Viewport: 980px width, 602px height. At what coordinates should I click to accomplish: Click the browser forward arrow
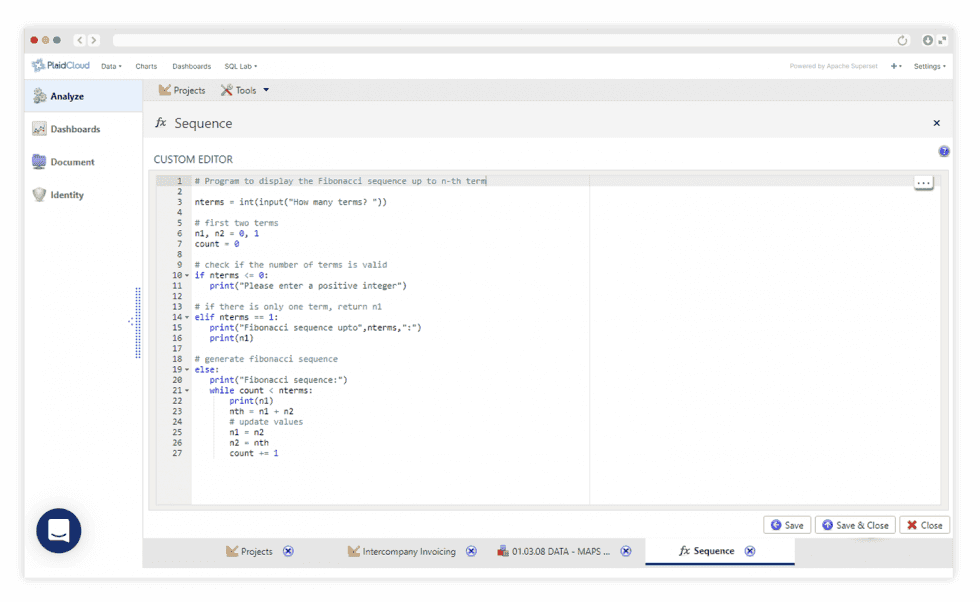[93, 40]
